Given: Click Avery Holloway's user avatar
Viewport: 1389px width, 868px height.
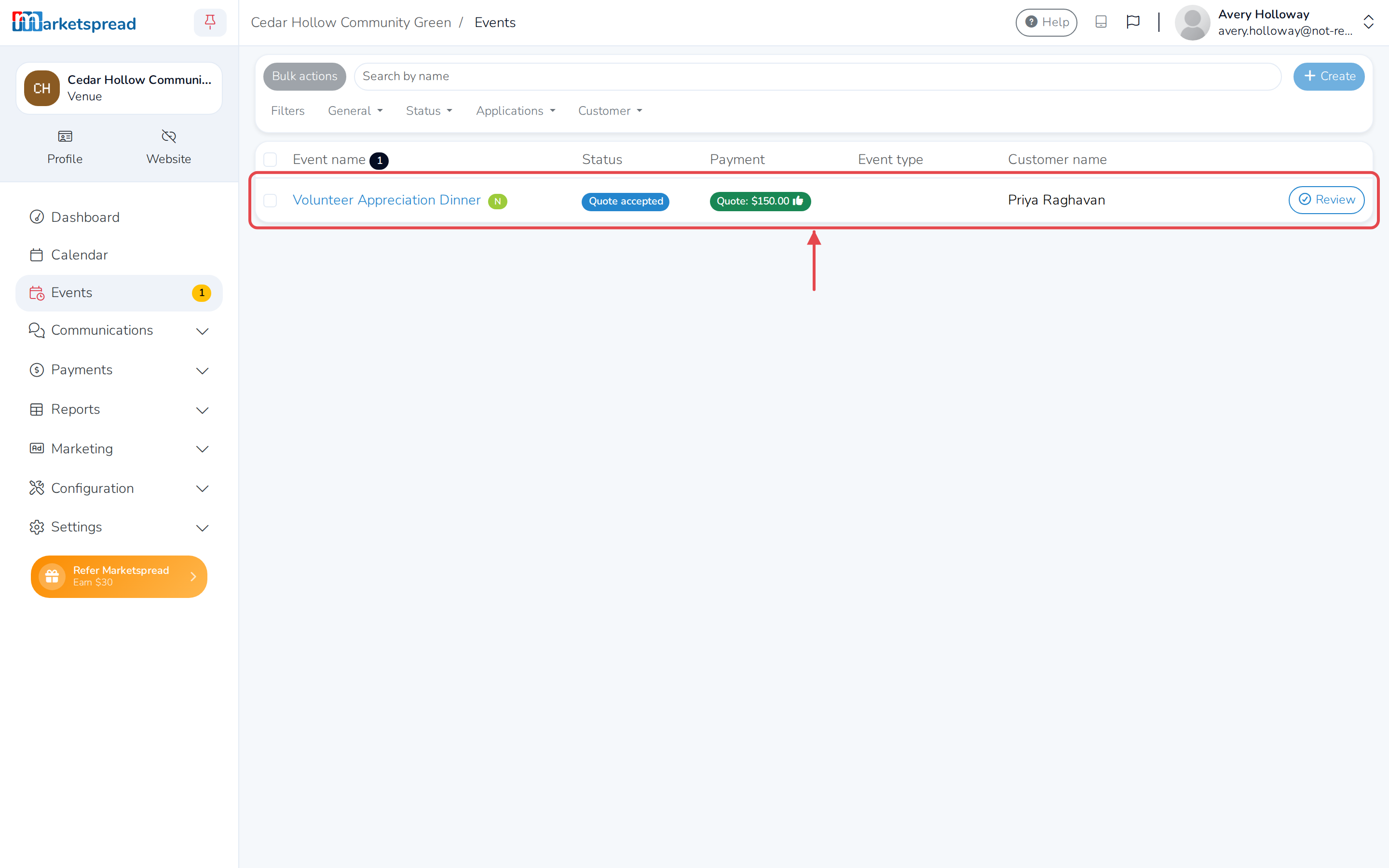Looking at the screenshot, I should point(1192,22).
